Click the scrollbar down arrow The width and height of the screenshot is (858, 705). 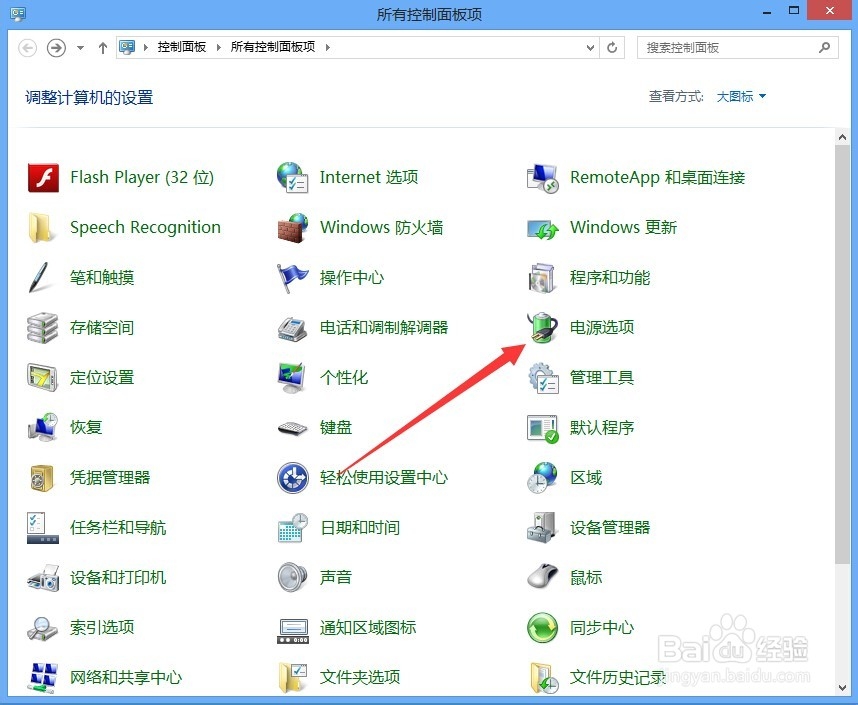point(842,687)
